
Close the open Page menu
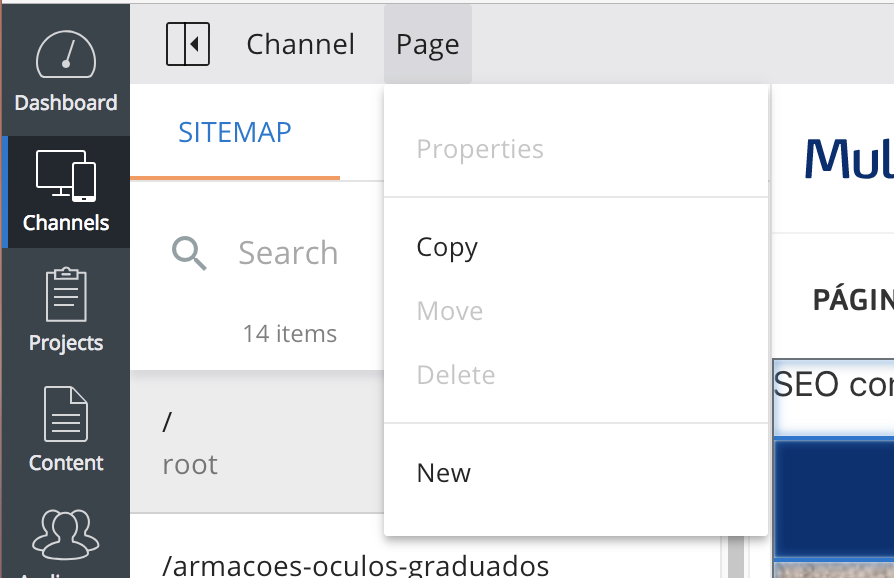click(428, 44)
